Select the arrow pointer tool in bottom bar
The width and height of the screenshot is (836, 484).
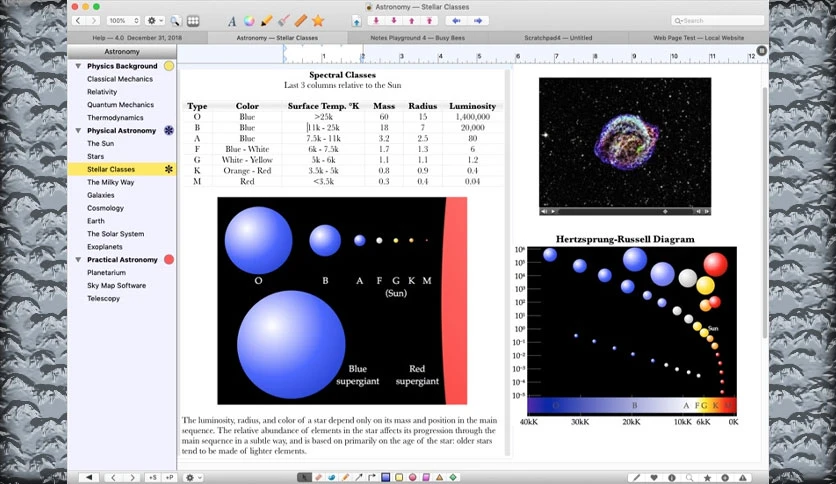click(x=304, y=478)
